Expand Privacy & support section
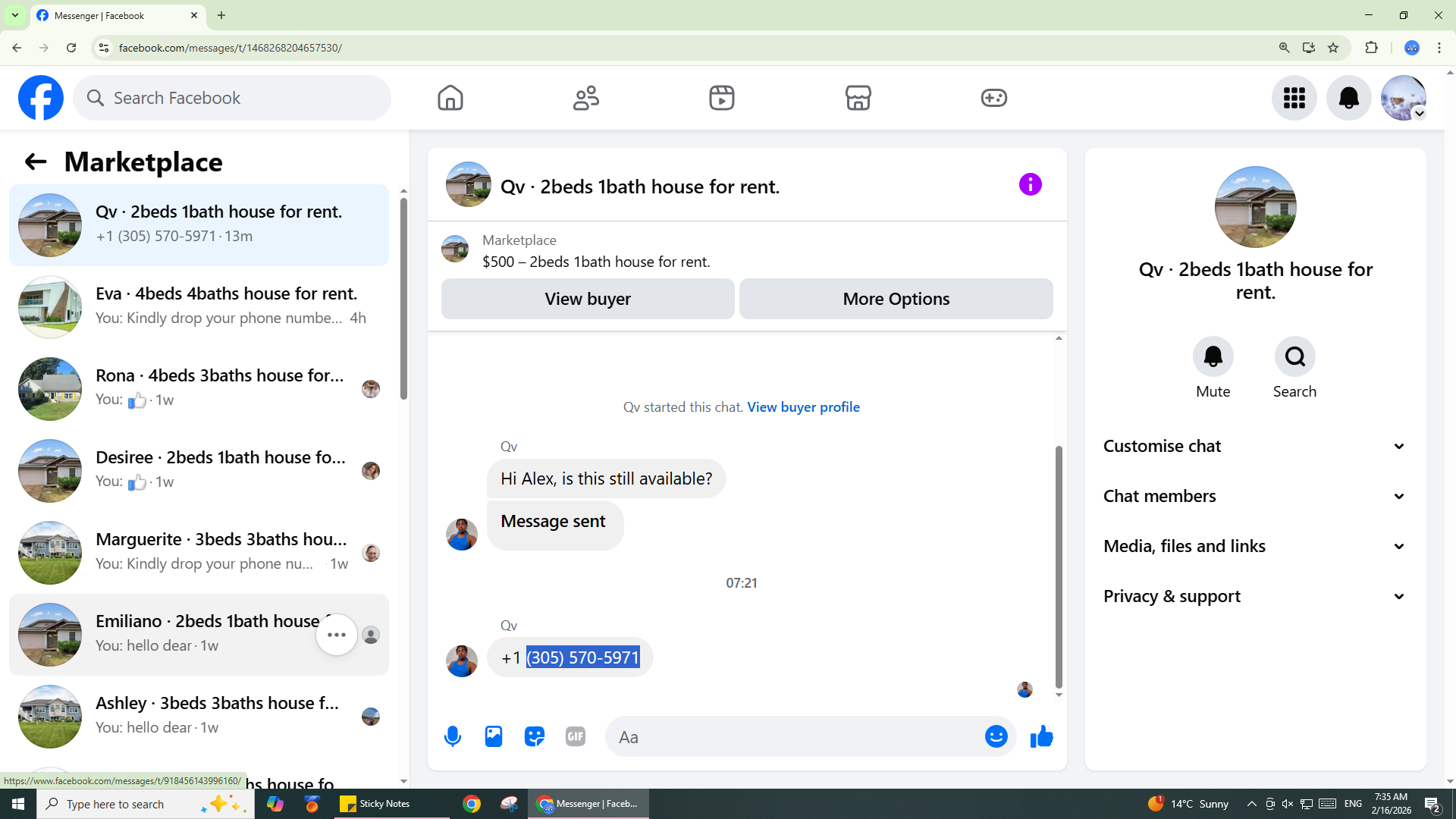 (x=1255, y=596)
